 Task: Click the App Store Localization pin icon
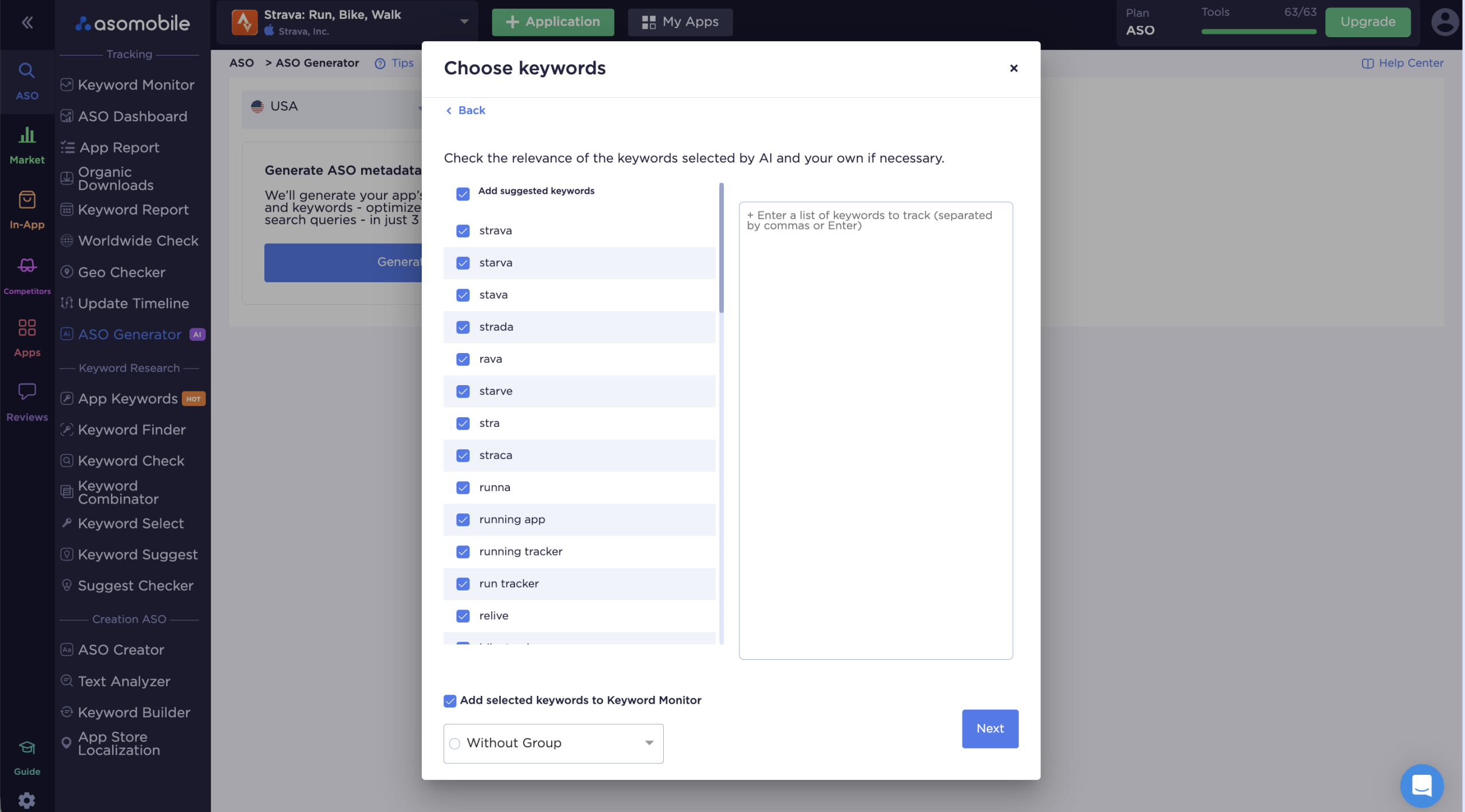tap(67, 743)
